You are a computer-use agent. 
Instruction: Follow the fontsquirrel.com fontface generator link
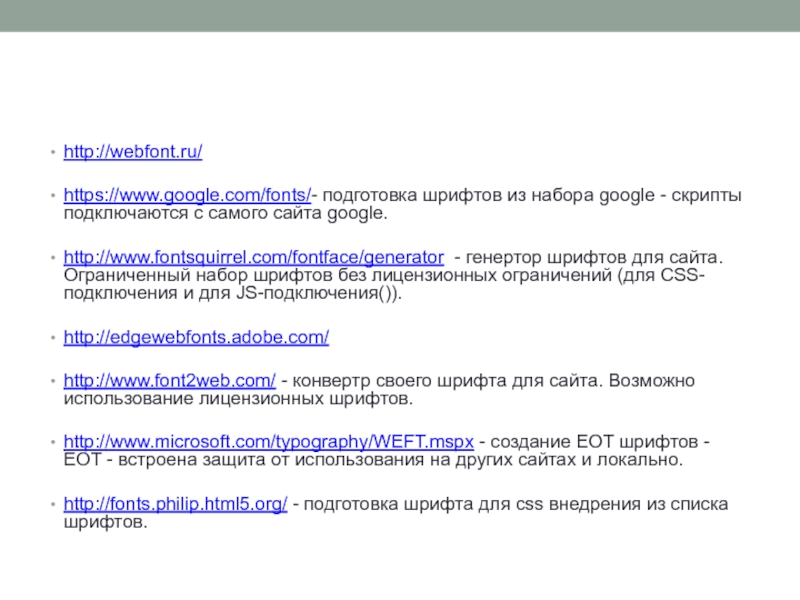pos(253,255)
